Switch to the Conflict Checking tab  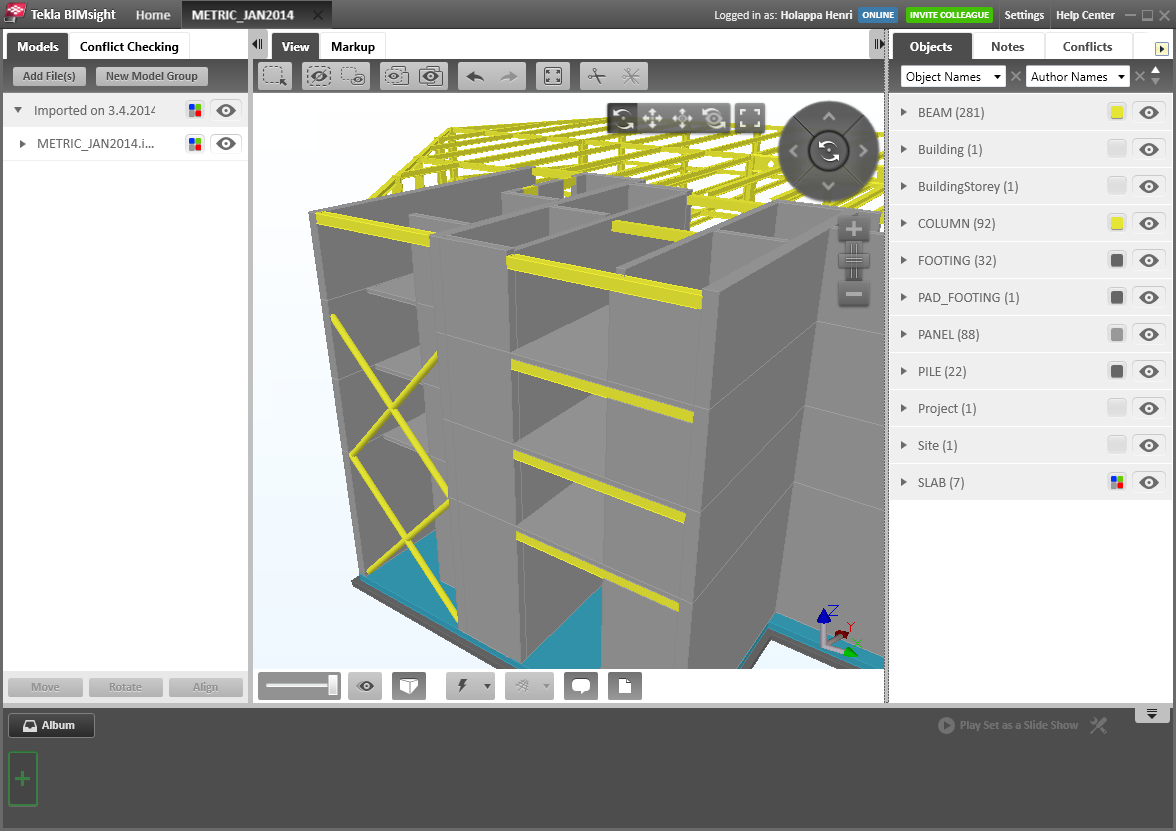129,46
